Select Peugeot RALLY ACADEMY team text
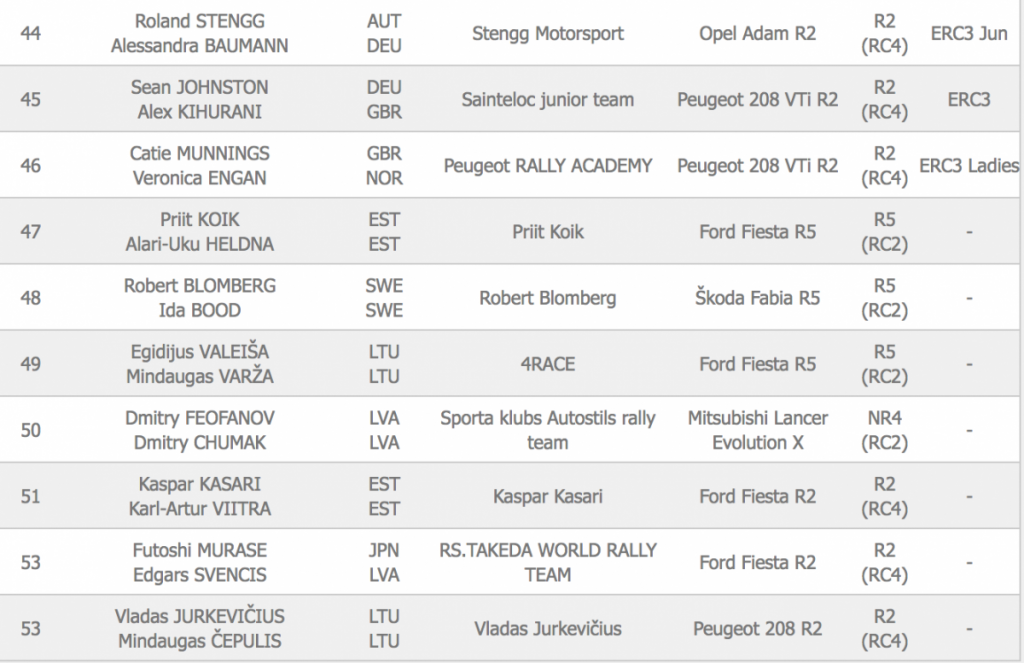 coord(547,165)
